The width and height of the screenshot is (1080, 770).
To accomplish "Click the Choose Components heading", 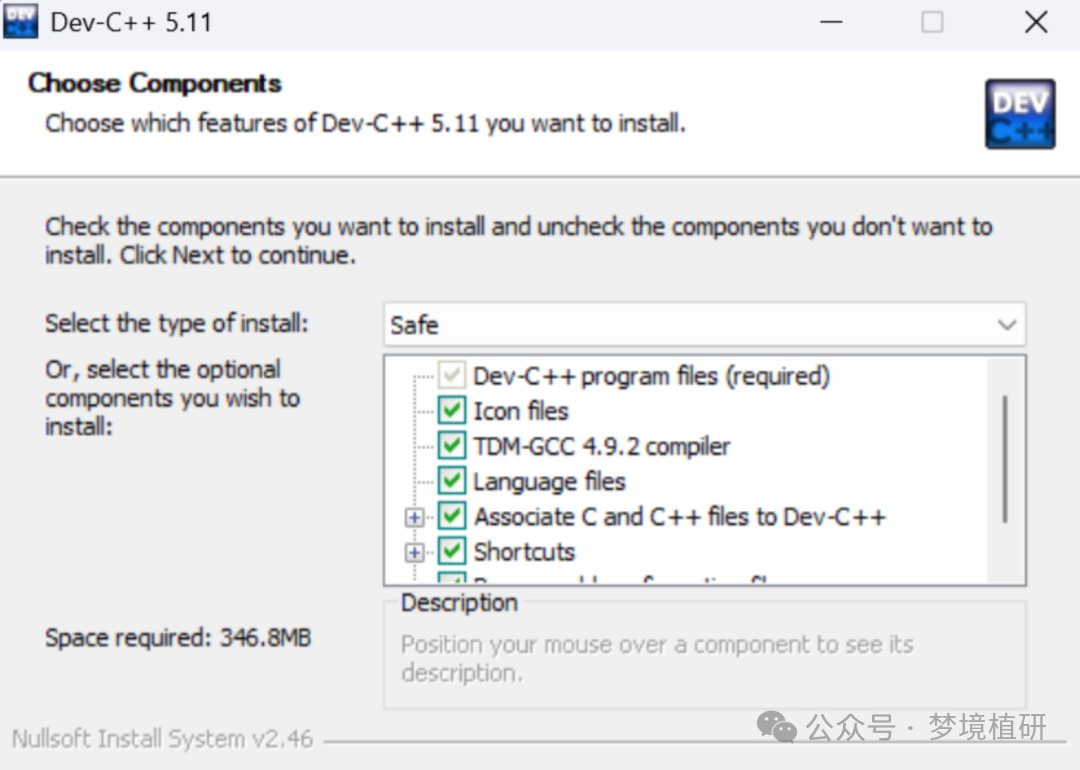I will point(155,83).
